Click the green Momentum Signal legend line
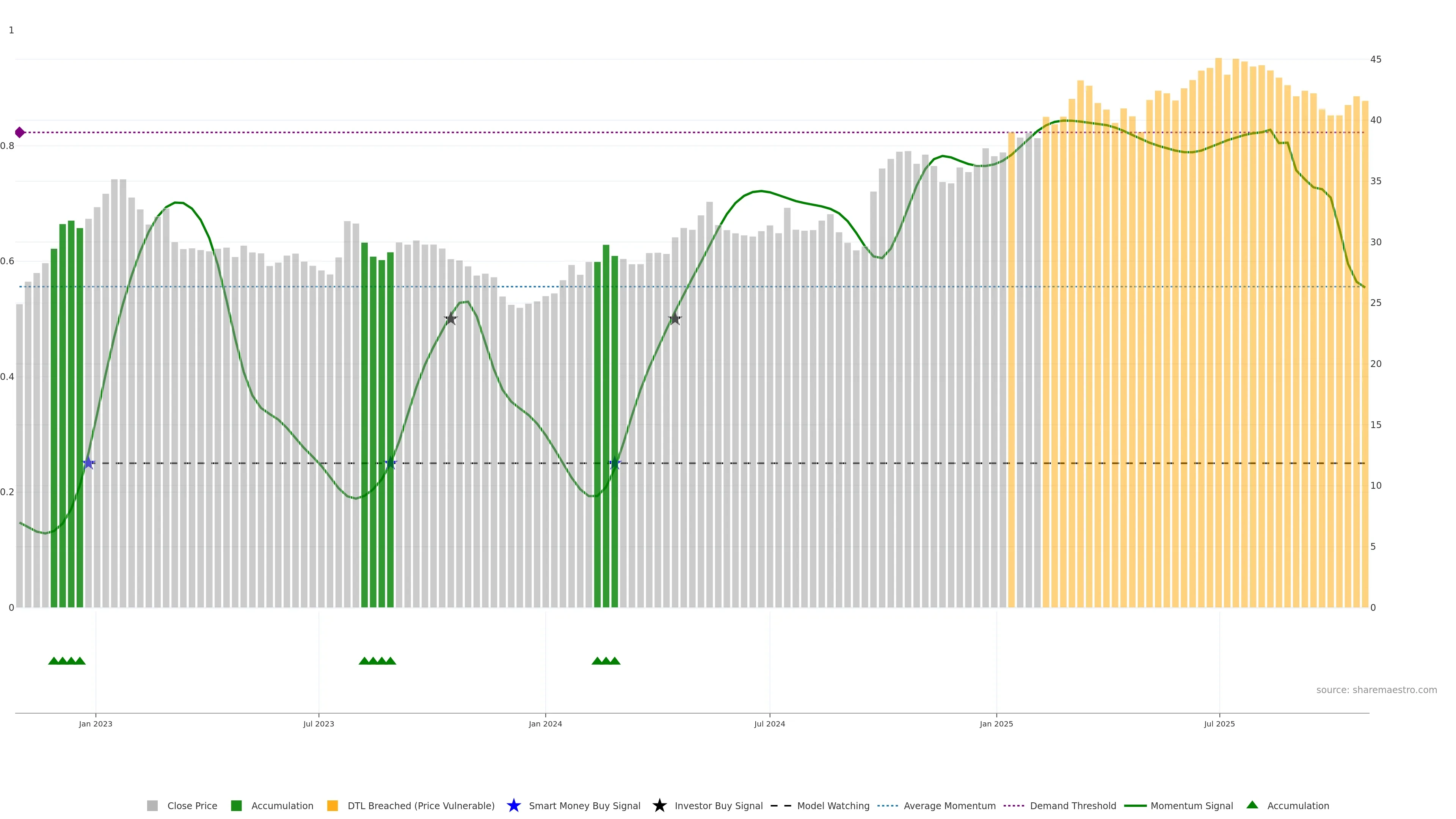 pyautogui.click(x=1135, y=805)
